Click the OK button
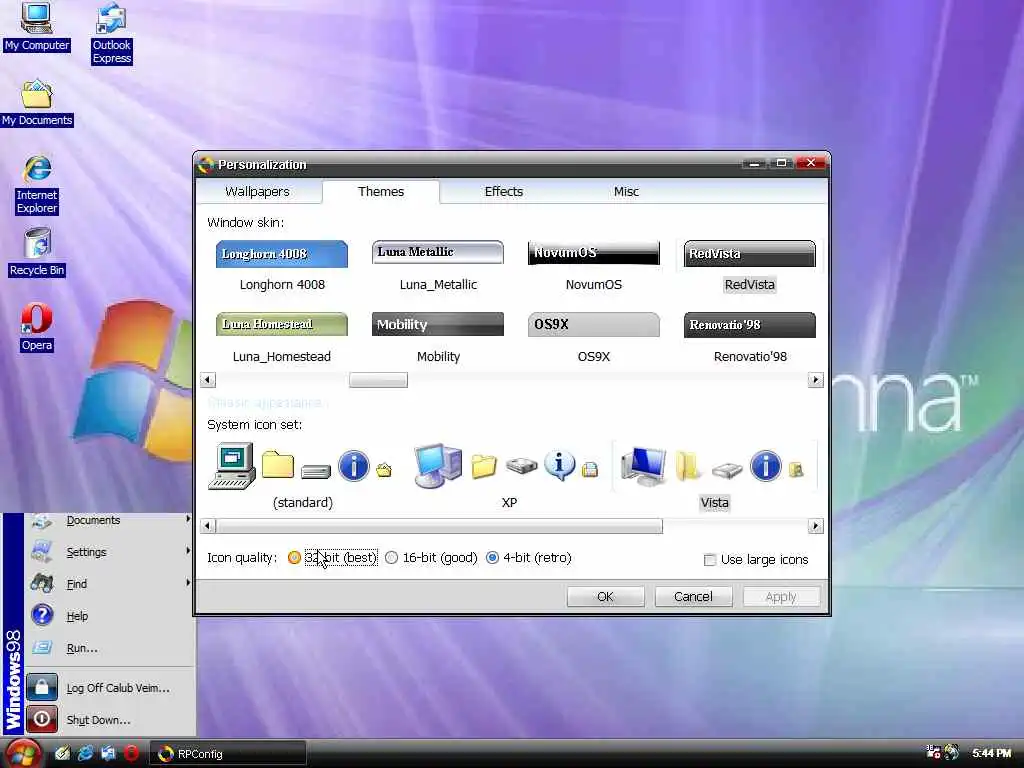This screenshot has width=1024, height=768. (x=605, y=596)
